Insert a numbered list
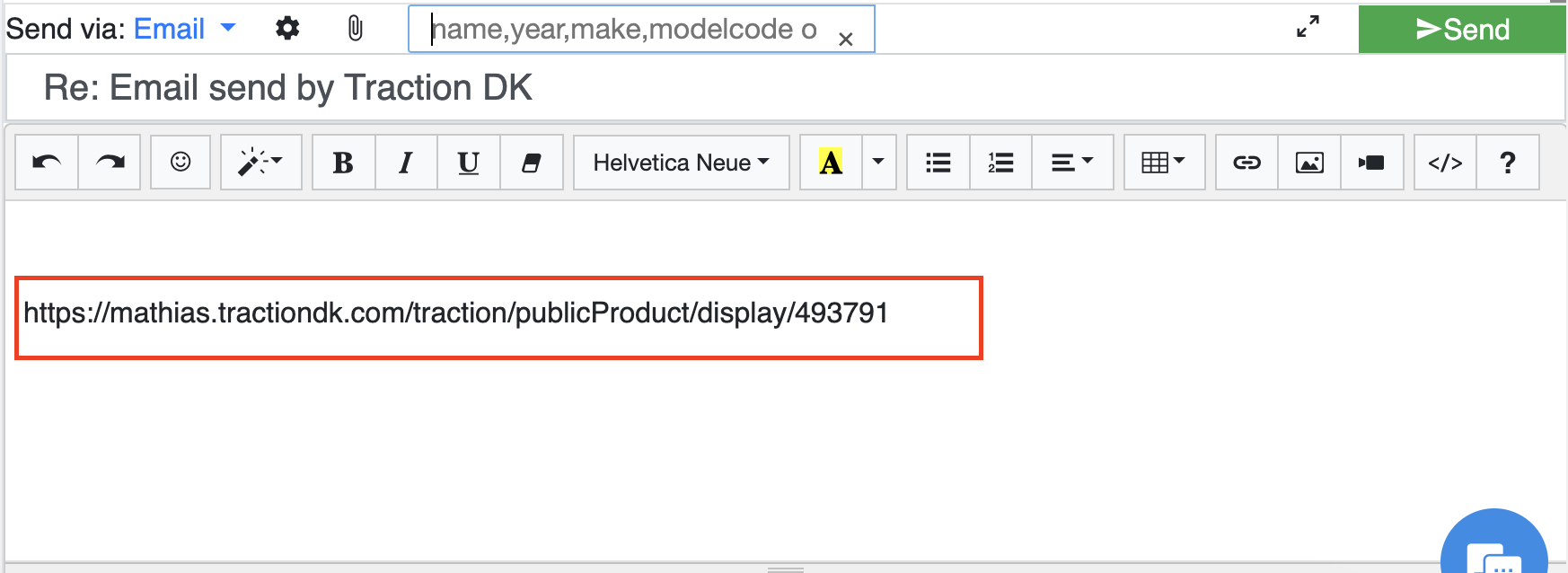 [1001, 163]
